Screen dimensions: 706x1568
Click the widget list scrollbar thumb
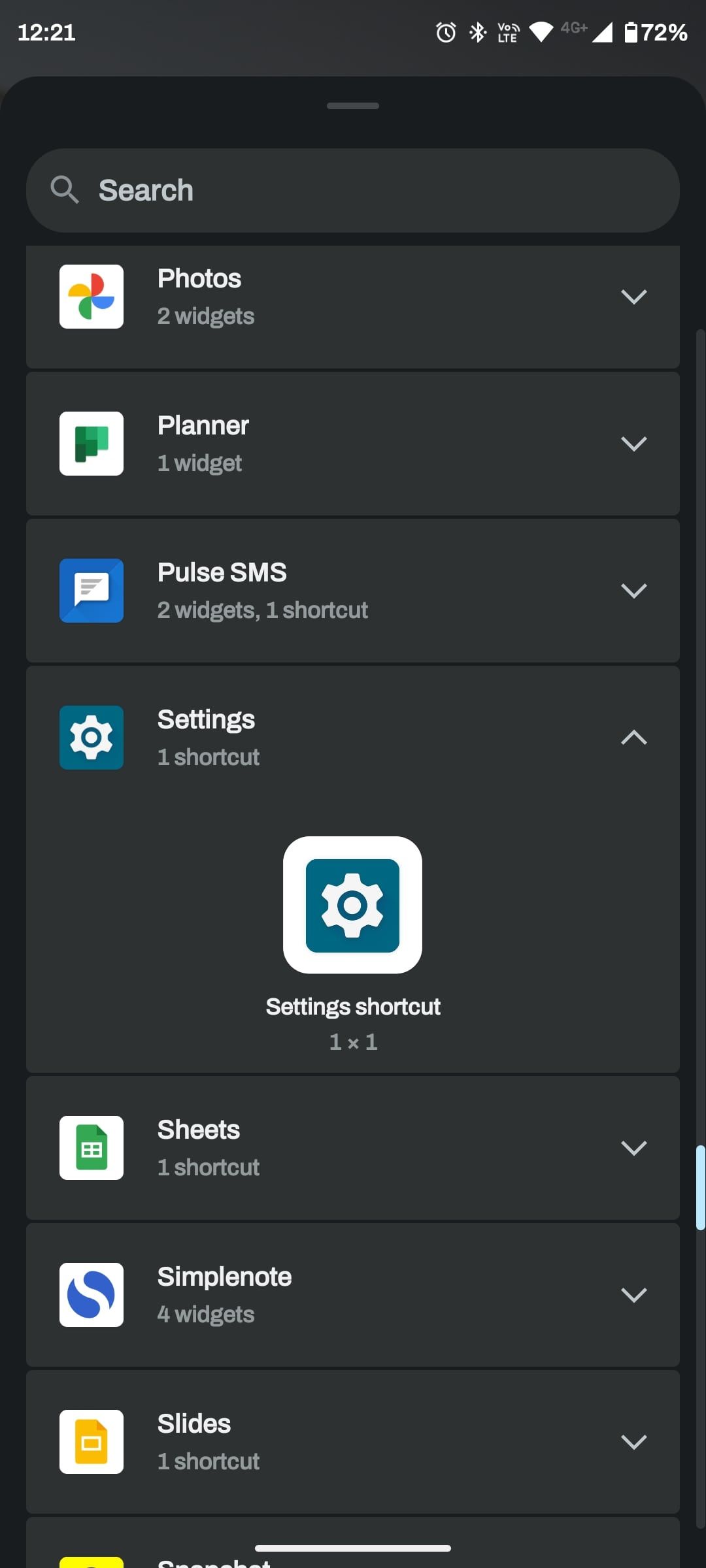pyautogui.click(x=700, y=1188)
